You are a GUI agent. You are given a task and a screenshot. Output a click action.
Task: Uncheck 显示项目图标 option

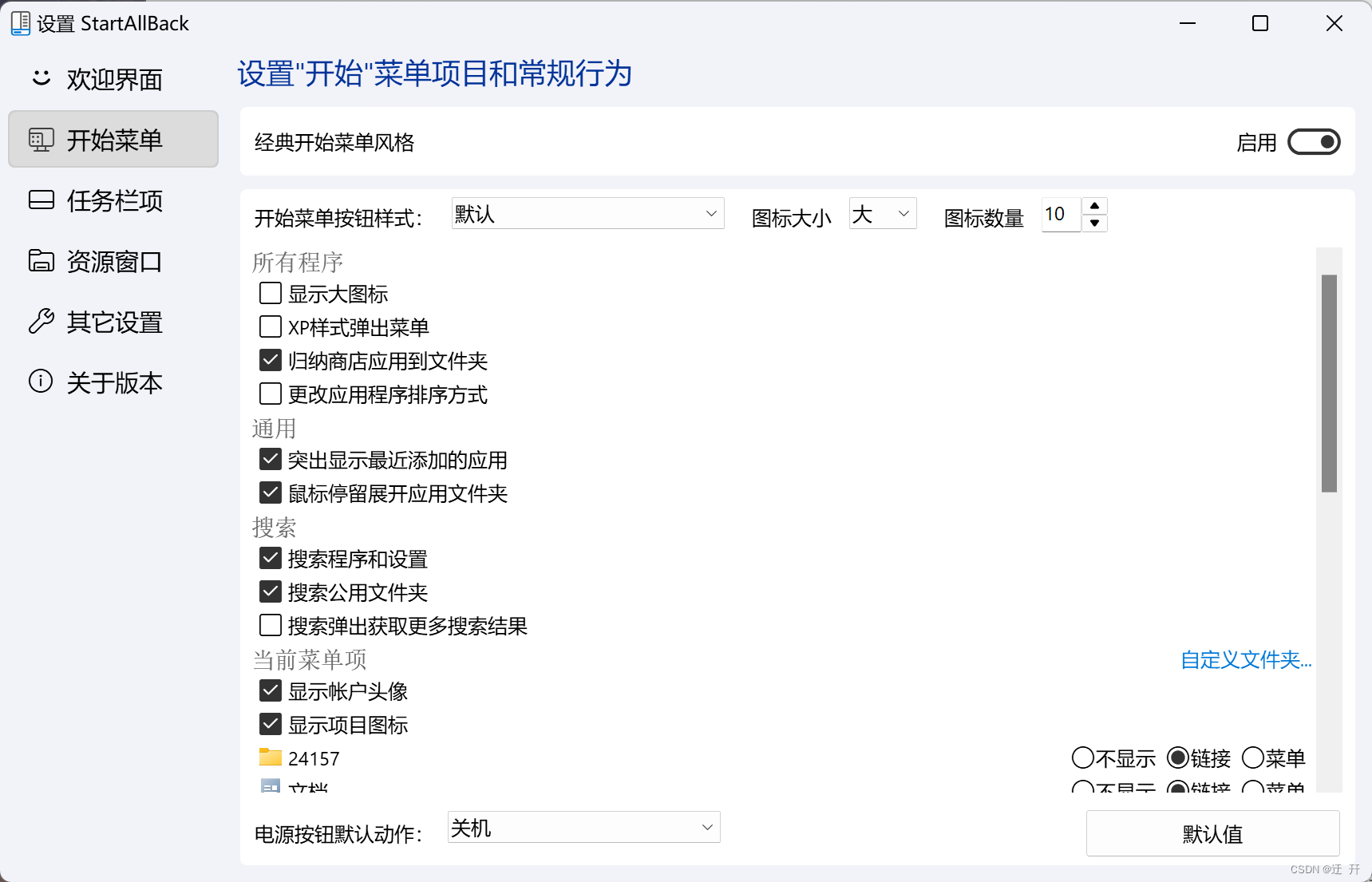tap(271, 724)
